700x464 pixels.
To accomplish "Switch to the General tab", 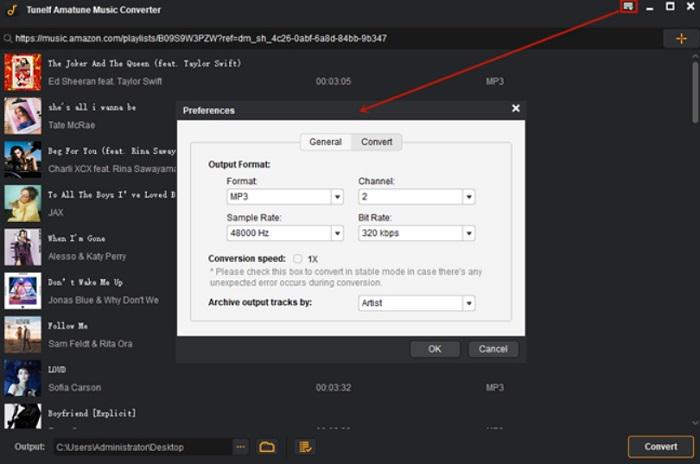I will 325,142.
